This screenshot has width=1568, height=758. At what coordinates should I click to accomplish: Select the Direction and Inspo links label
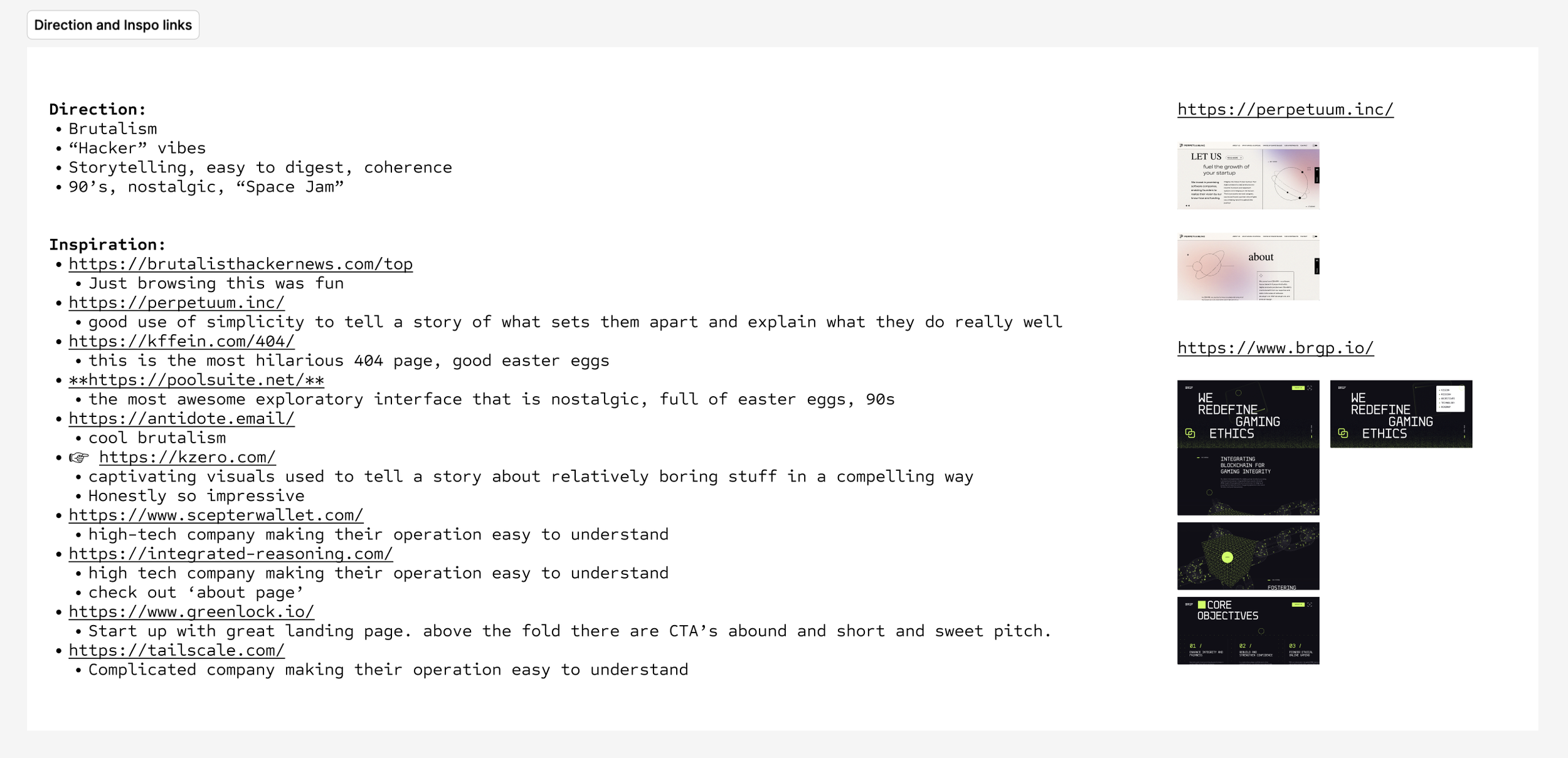pos(113,25)
